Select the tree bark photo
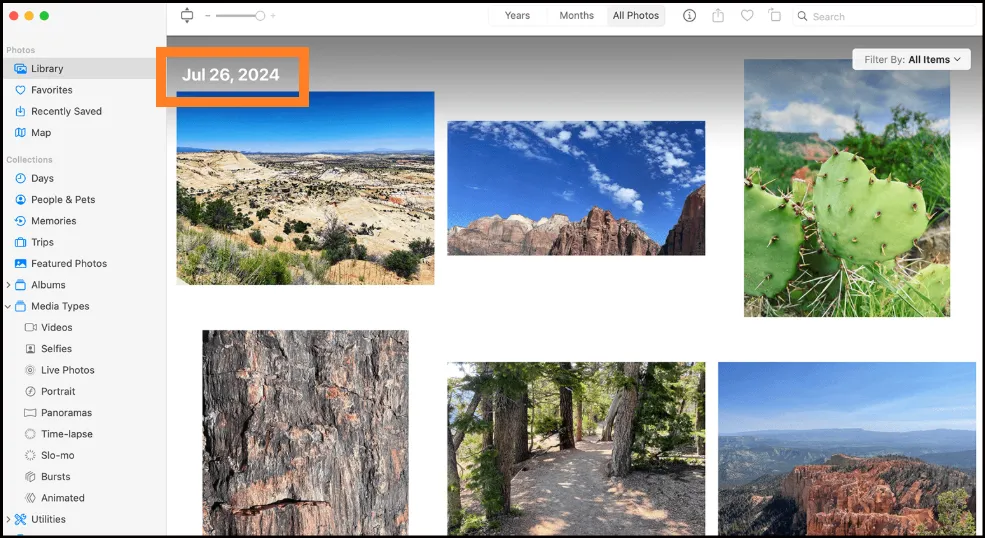 pos(305,432)
